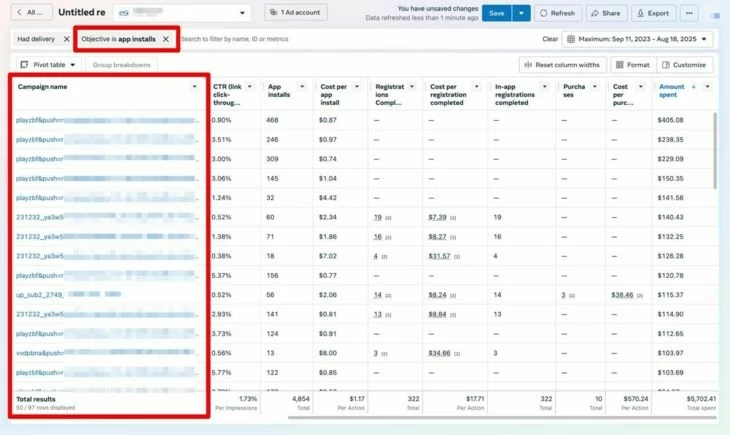Open the Pivot table dropdown

[x=47, y=65]
